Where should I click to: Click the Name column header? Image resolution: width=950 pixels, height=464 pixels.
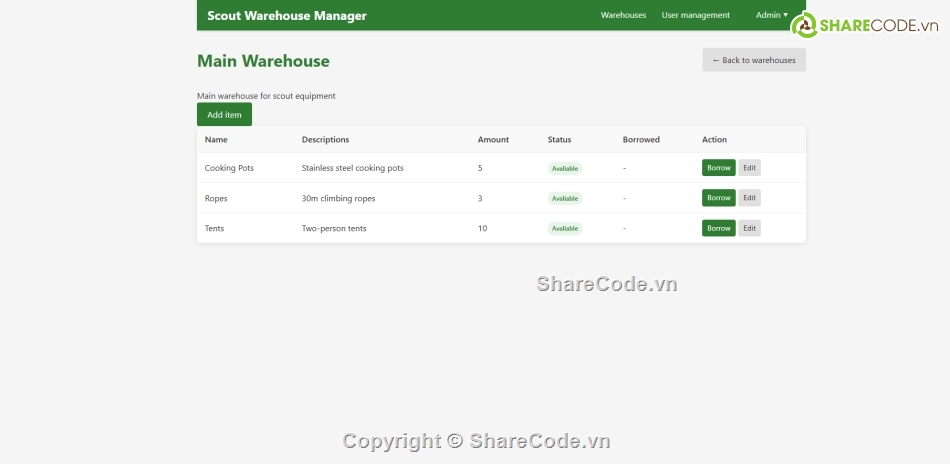tap(216, 140)
